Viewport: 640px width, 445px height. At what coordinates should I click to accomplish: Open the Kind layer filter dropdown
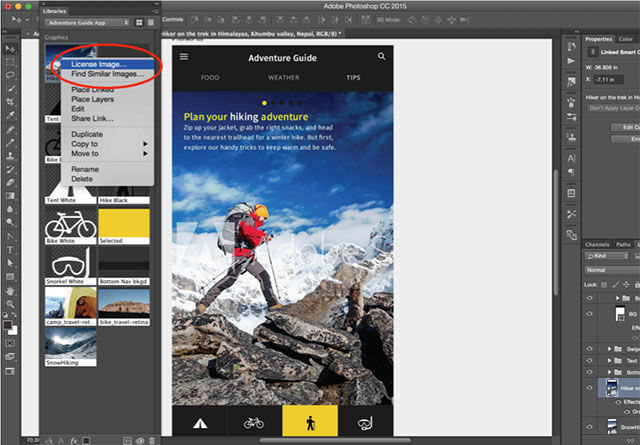(x=607, y=256)
